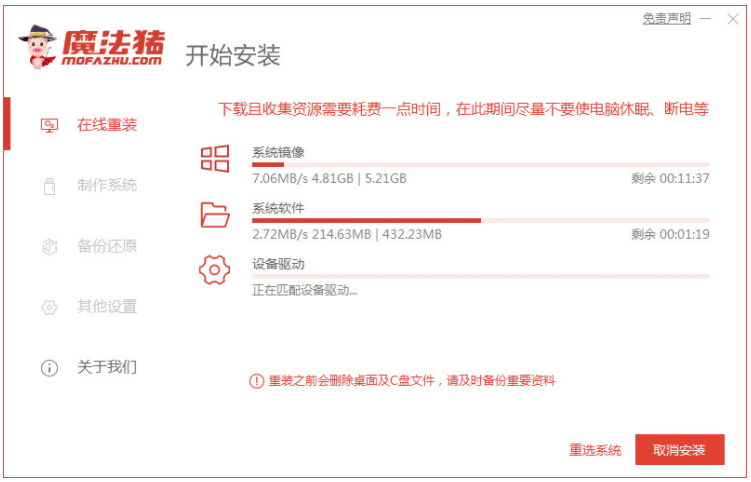The width and height of the screenshot is (751, 482).
Task: Go to the 关于我们 page
Action: coord(107,368)
